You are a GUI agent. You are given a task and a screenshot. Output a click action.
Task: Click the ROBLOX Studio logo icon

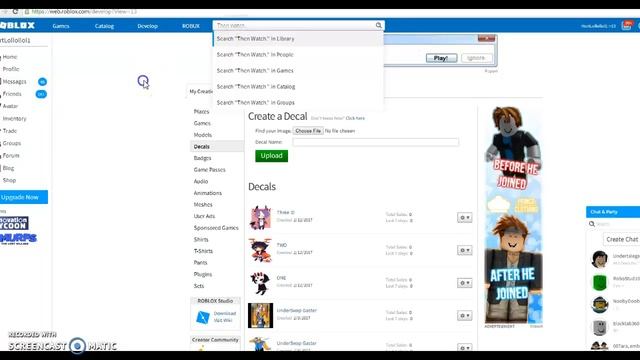tap(203, 317)
